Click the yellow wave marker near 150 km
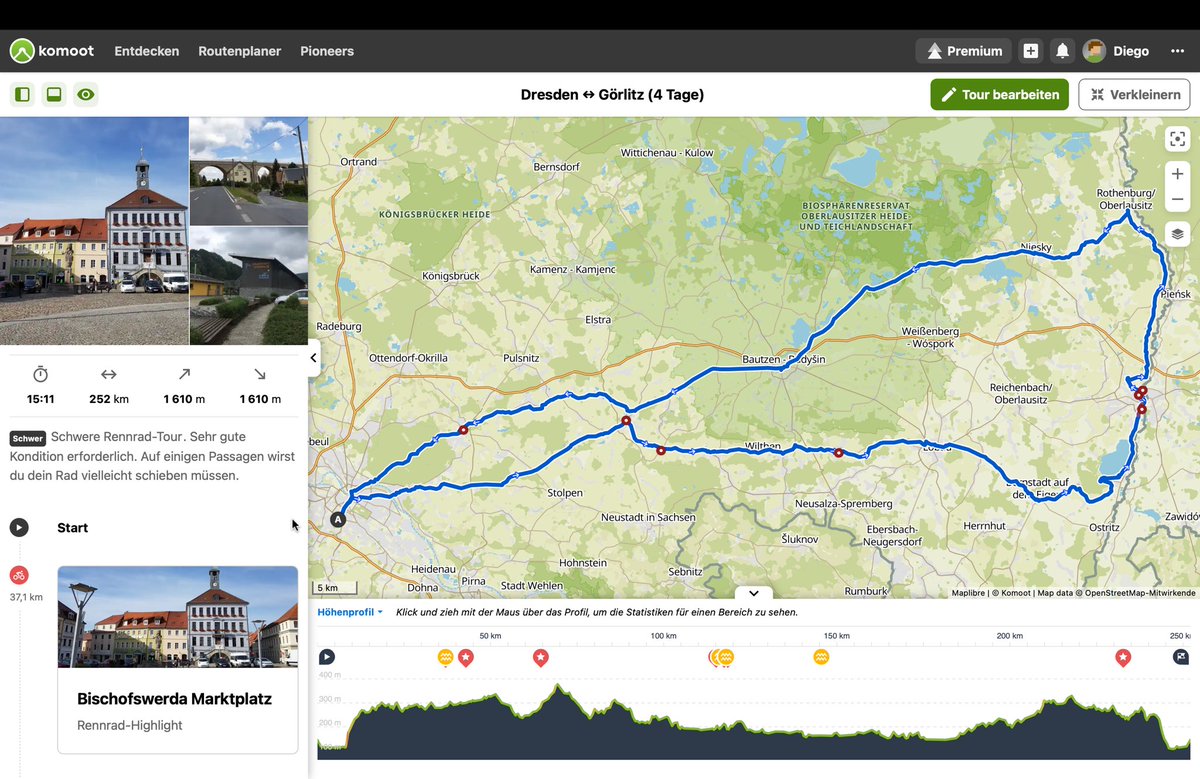Screen dimensions: 1200x779 click(x=821, y=657)
